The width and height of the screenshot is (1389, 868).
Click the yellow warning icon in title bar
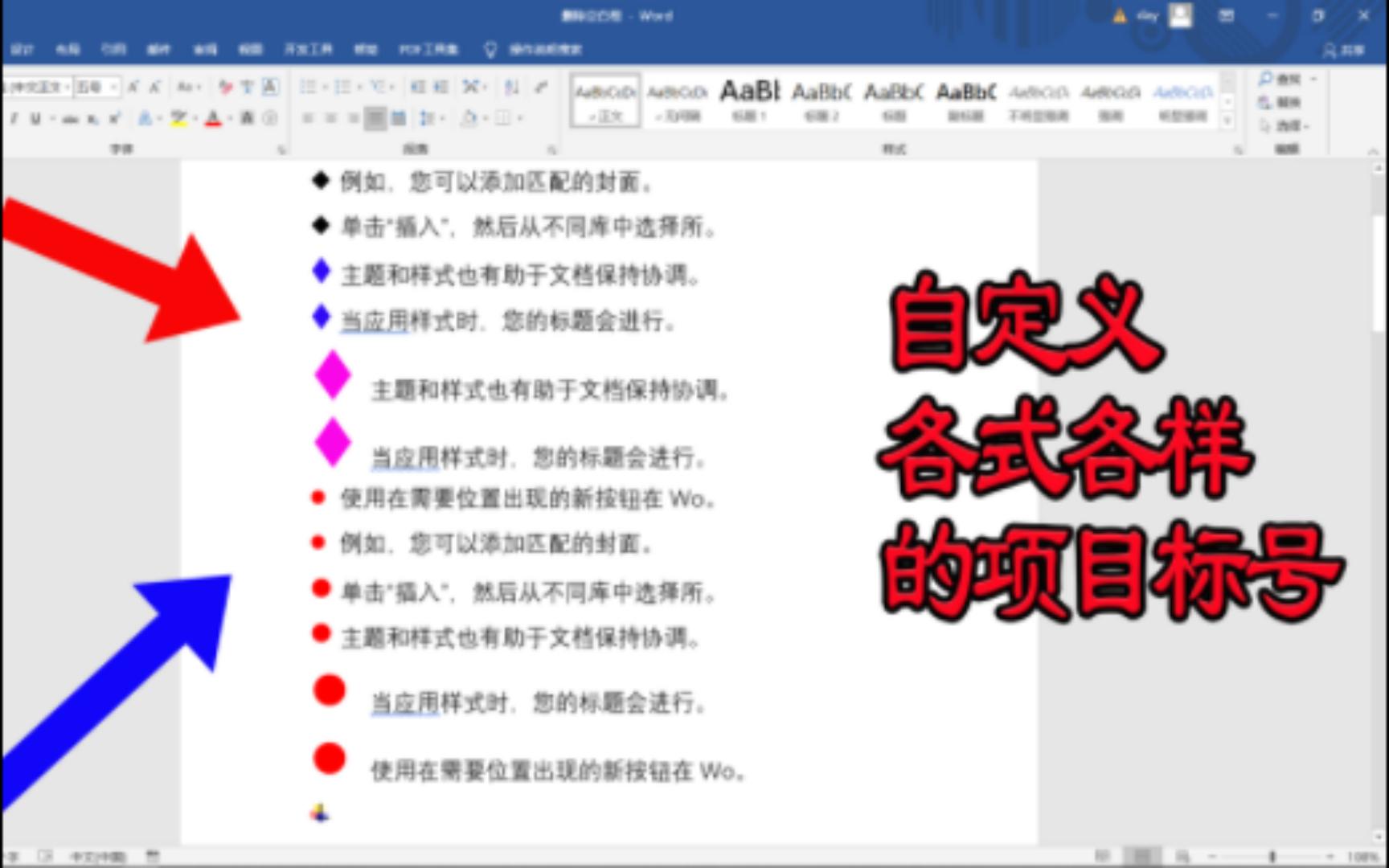1120,15
